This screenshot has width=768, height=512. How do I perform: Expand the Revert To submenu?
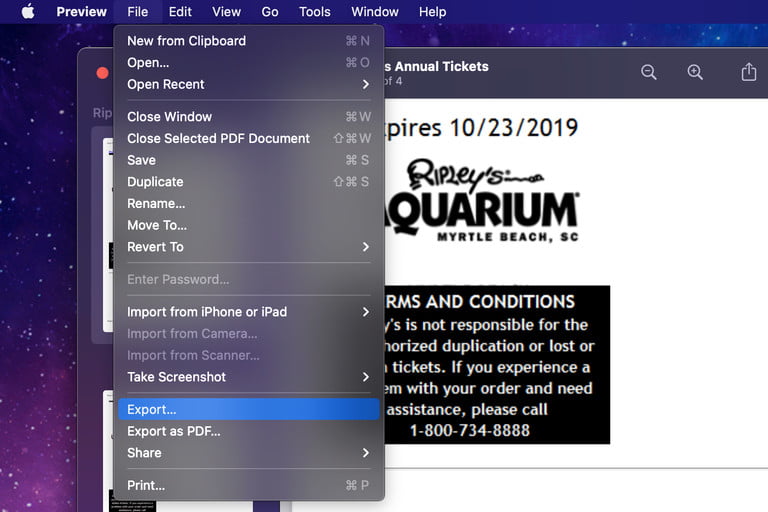point(248,247)
